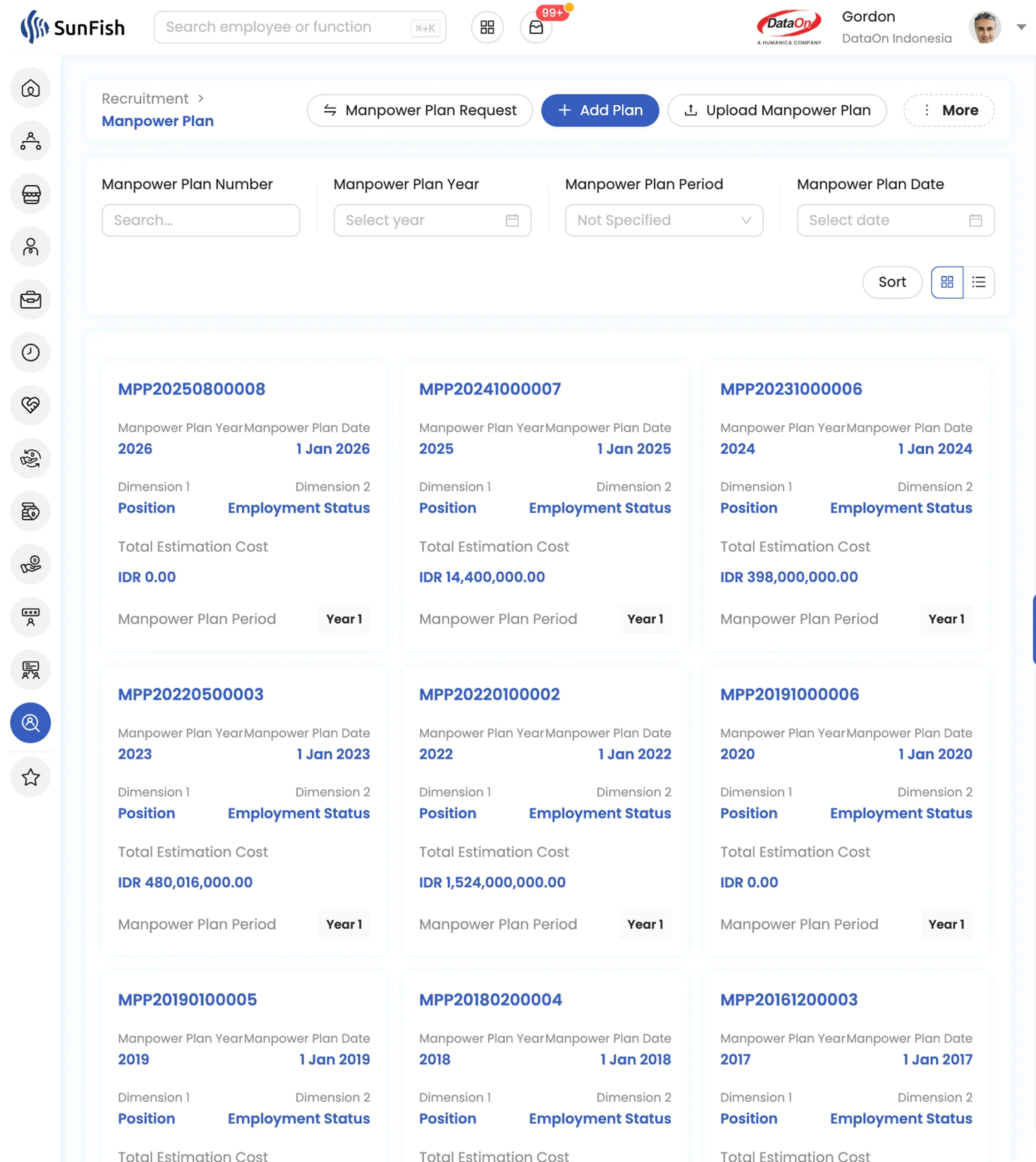Image resolution: width=1036 pixels, height=1162 pixels.
Task: Click the DataOn company logo
Action: [789, 27]
